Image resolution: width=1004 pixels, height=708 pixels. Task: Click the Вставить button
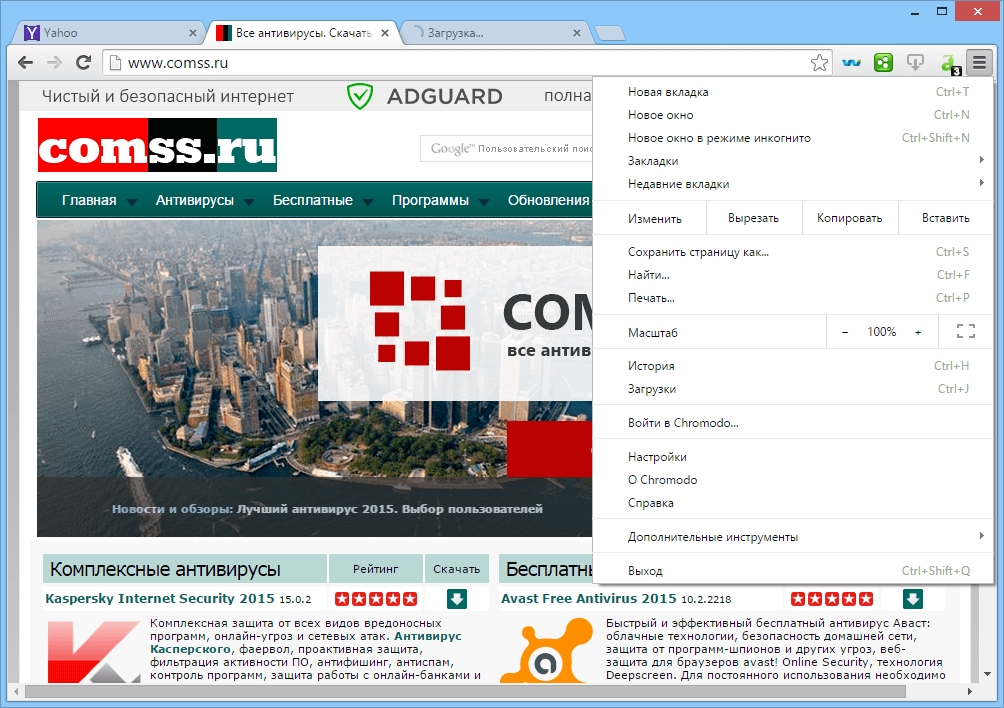[946, 218]
